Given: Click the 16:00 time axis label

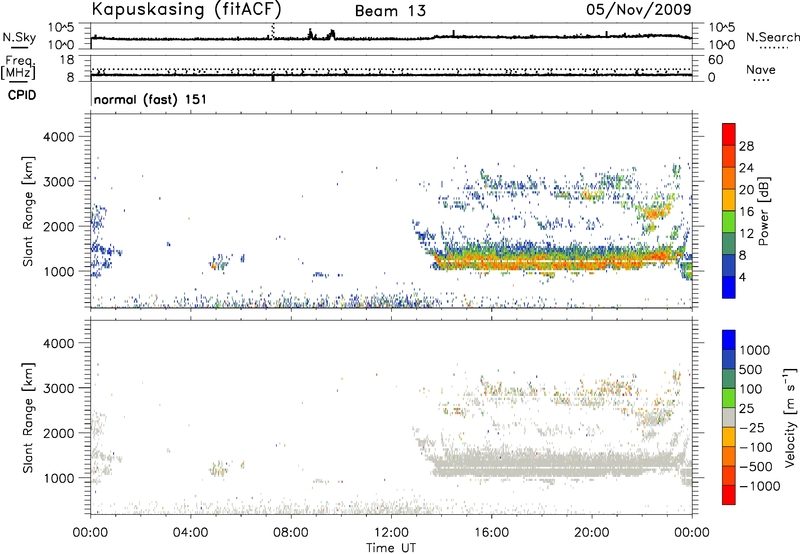Looking at the screenshot, I should pos(491,533).
